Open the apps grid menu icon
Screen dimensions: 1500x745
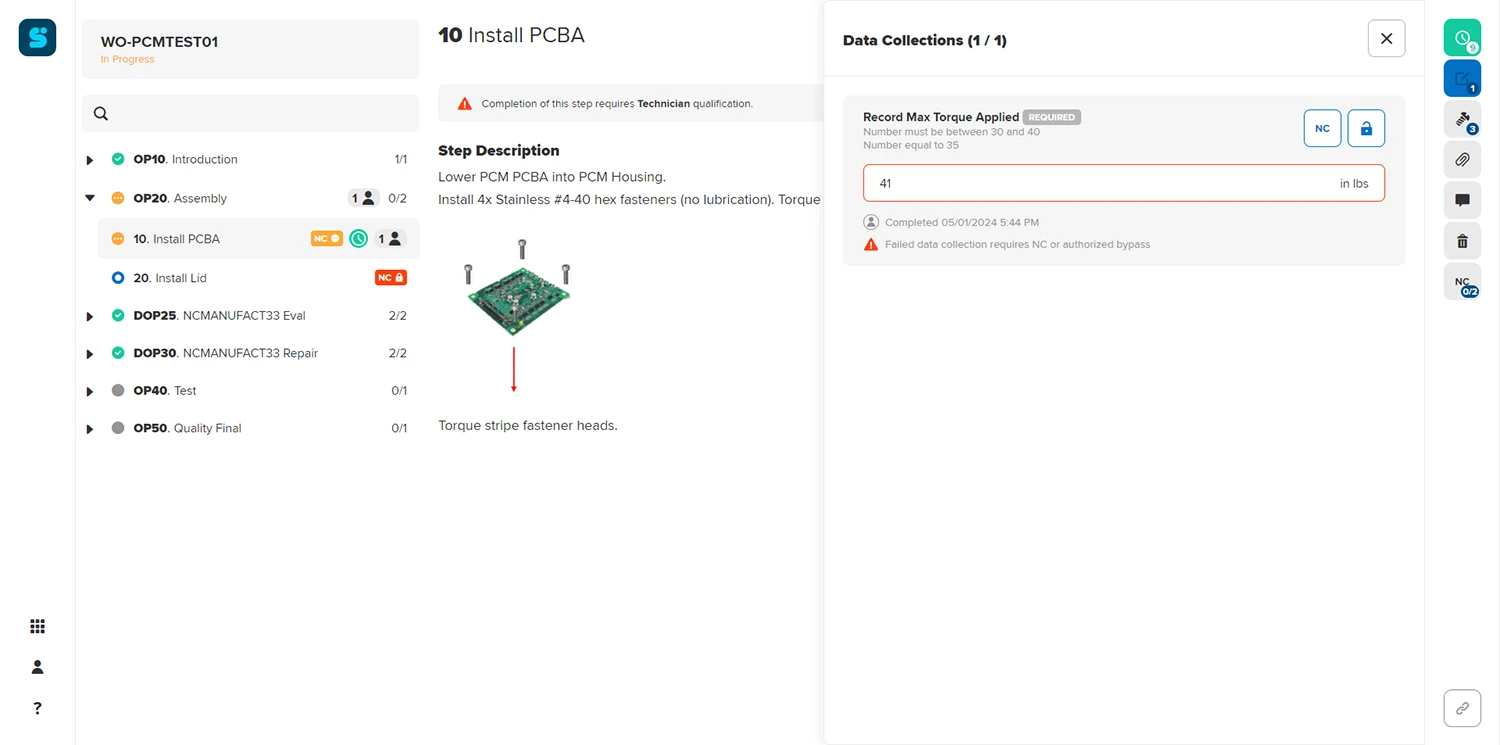[x=37, y=627]
